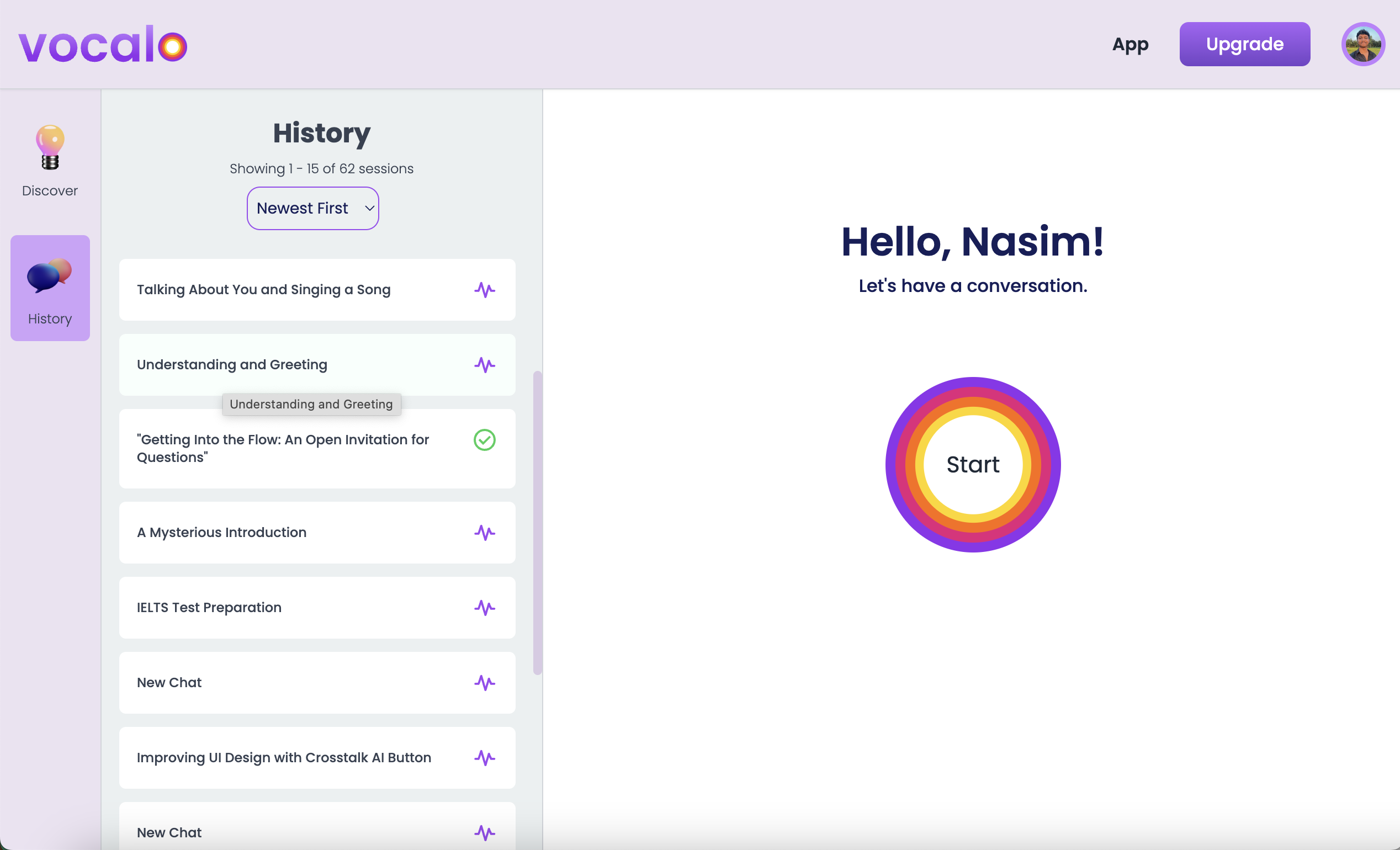
Task: Open History chat bubbles tab
Action: point(50,288)
